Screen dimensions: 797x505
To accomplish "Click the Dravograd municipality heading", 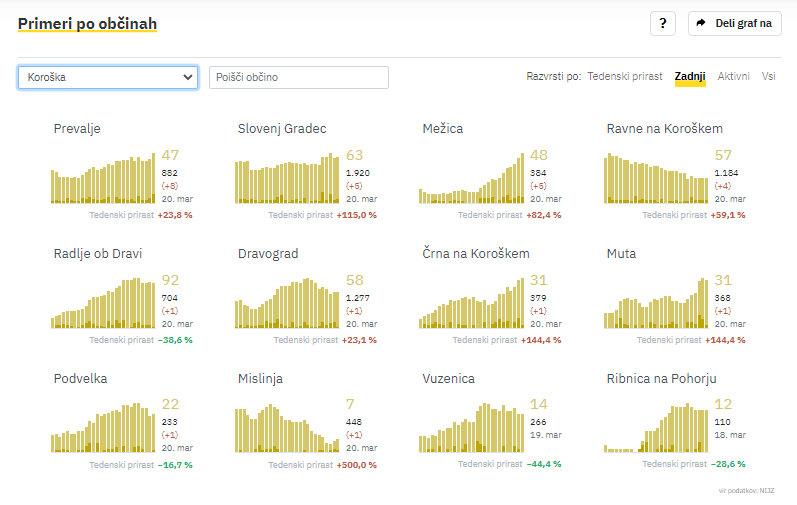I will (268, 253).
